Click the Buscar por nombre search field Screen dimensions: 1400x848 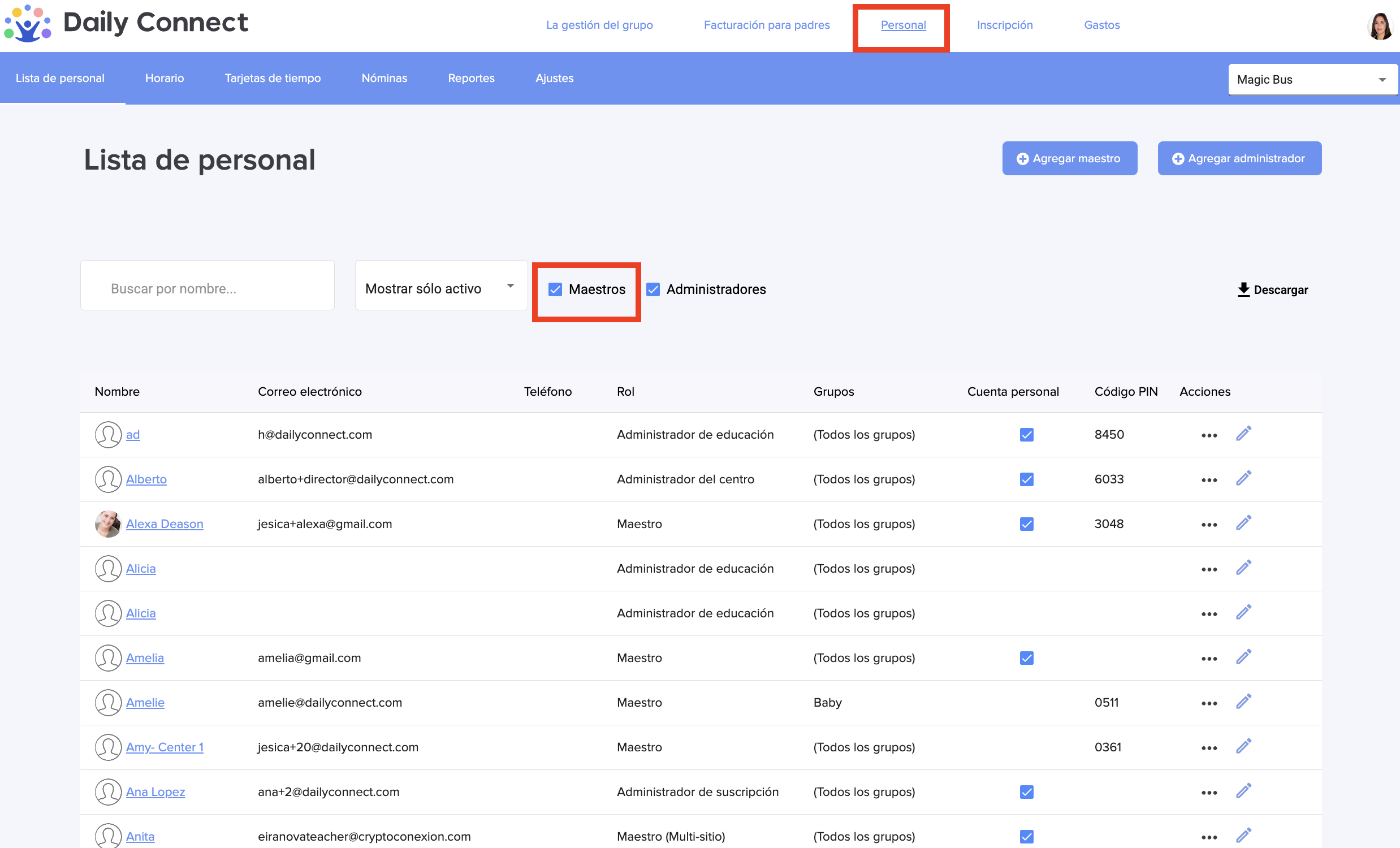(208, 286)
